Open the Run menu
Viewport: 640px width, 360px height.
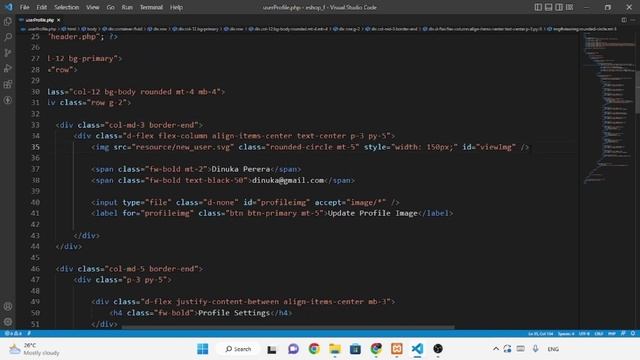(127, 7)
